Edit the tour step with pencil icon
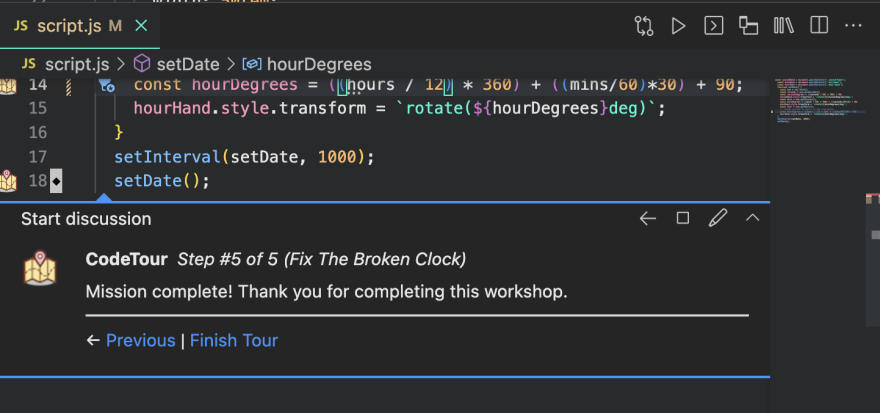Viewport: 880px width, 413px height. point(718,218)
